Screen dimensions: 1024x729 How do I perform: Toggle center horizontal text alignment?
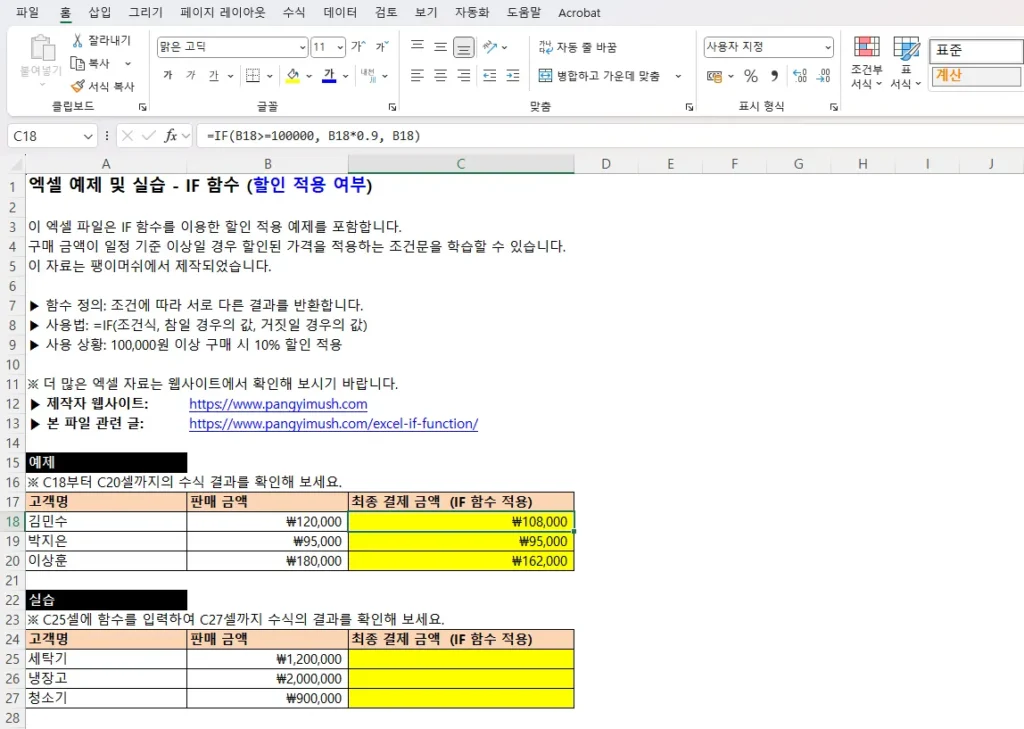pyautogui.click(x=441, y=76)
